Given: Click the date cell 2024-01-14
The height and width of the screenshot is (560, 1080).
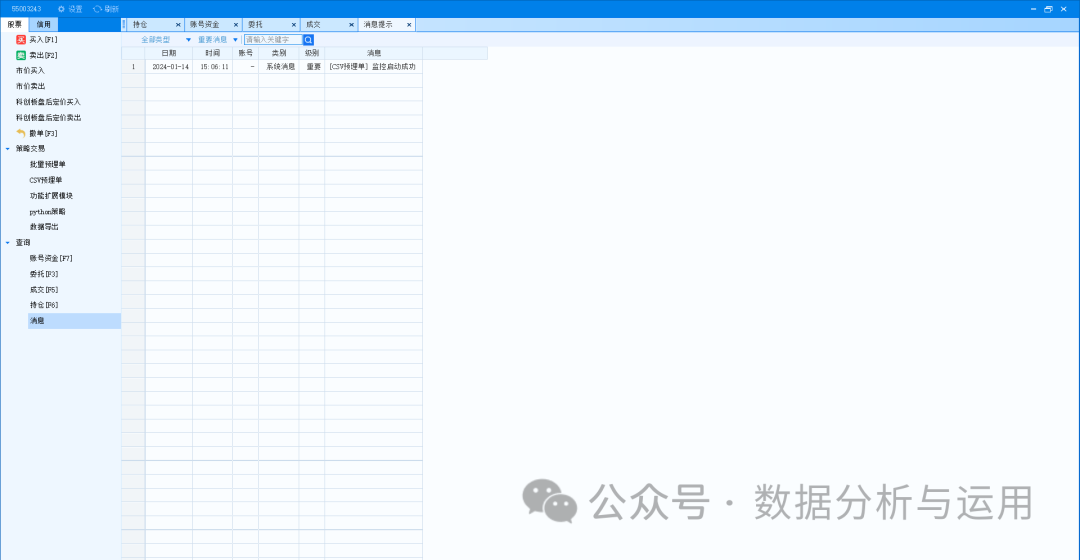Looking at the screenshot, I should pos(170,67).
